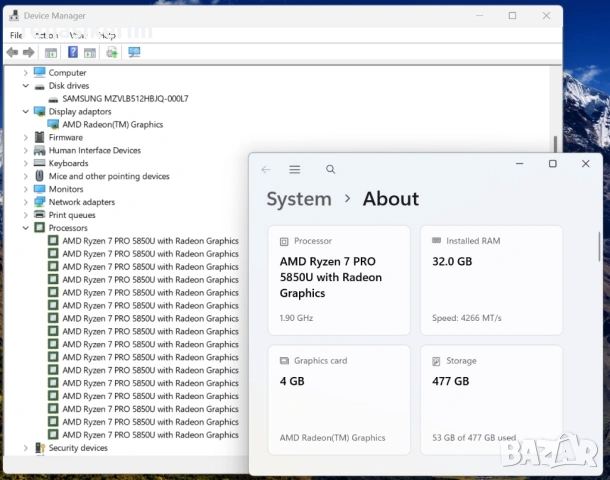
Task: Scan for hardware changes monitor icon
Action: 134,52
